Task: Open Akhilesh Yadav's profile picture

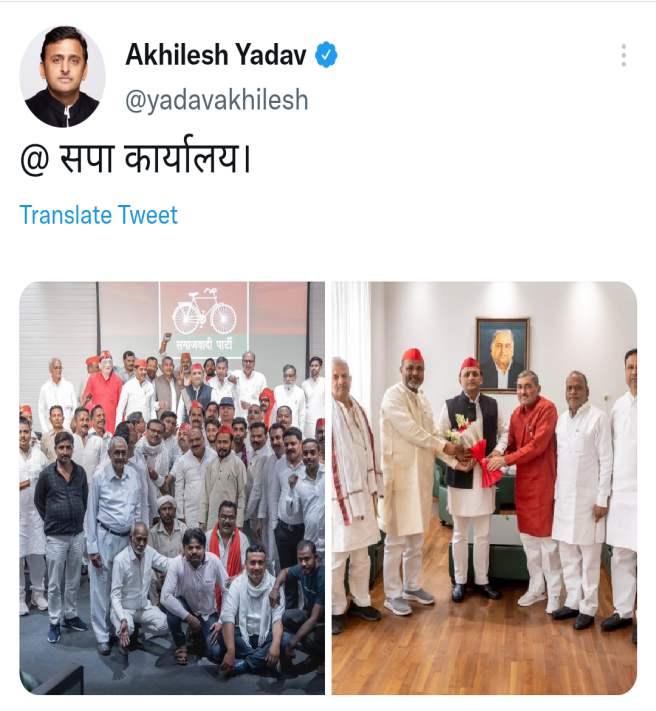Action: pos(63,76)
